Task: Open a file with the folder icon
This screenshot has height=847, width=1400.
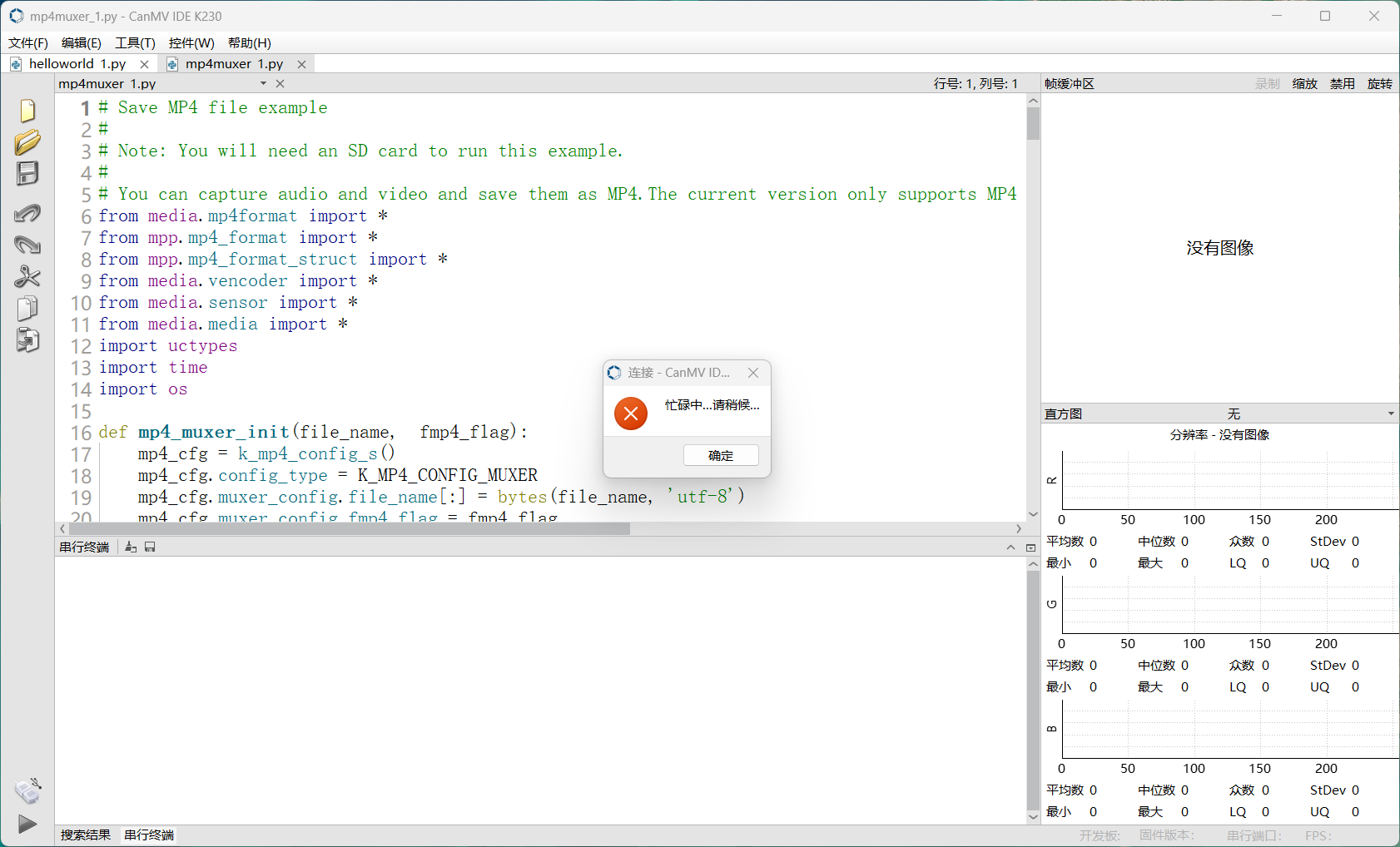Action: pyautogui.click(x=27, y=142)
